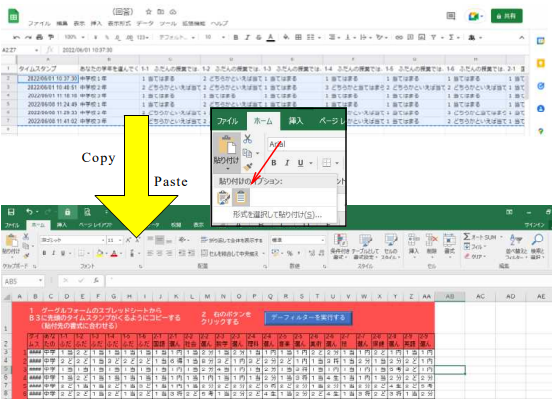Viewport: 556px width, 399px height.
Task: Open データ menu in Google Sheets
Action: [x=145, y=23]
